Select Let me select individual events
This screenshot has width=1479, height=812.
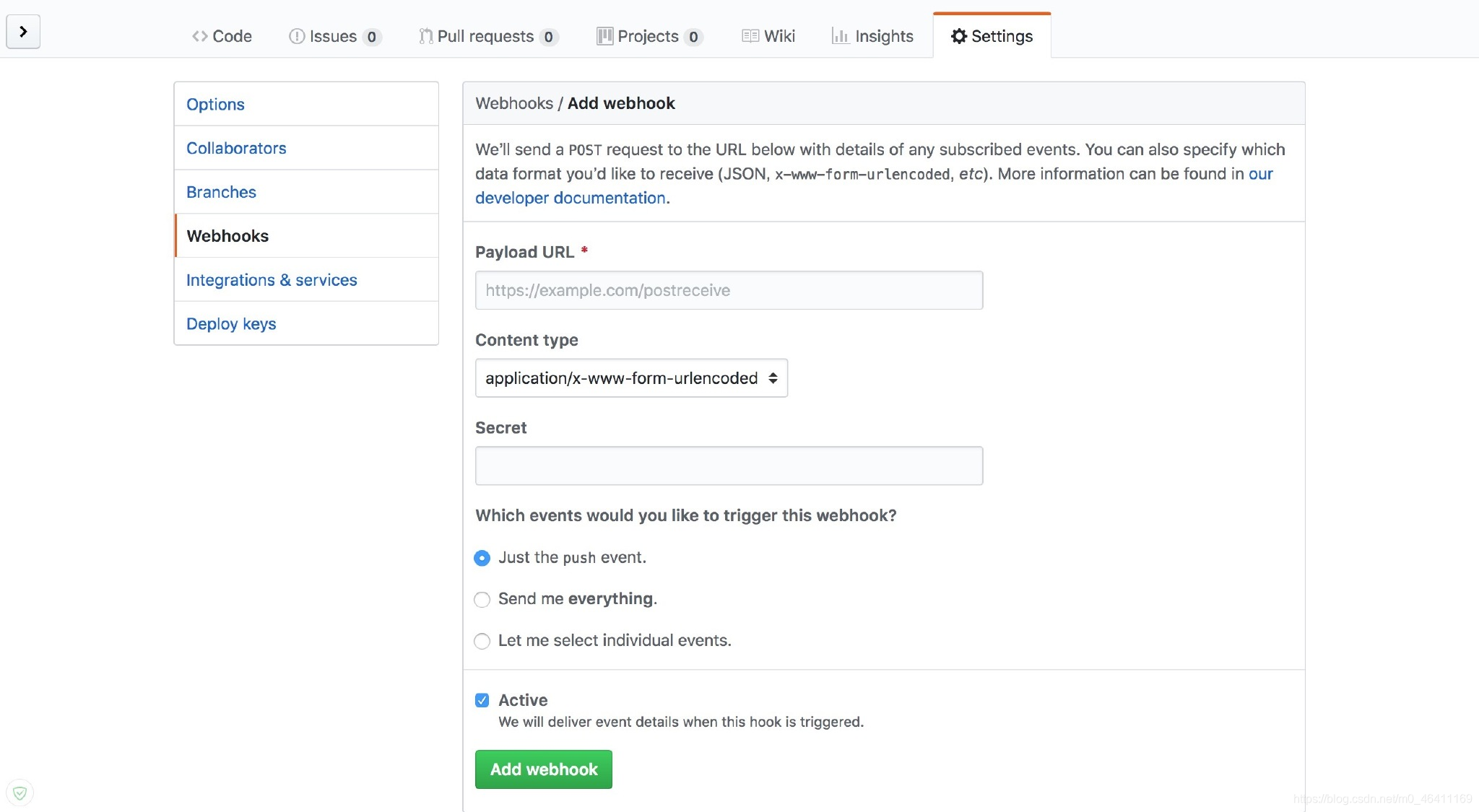(480, 640)
